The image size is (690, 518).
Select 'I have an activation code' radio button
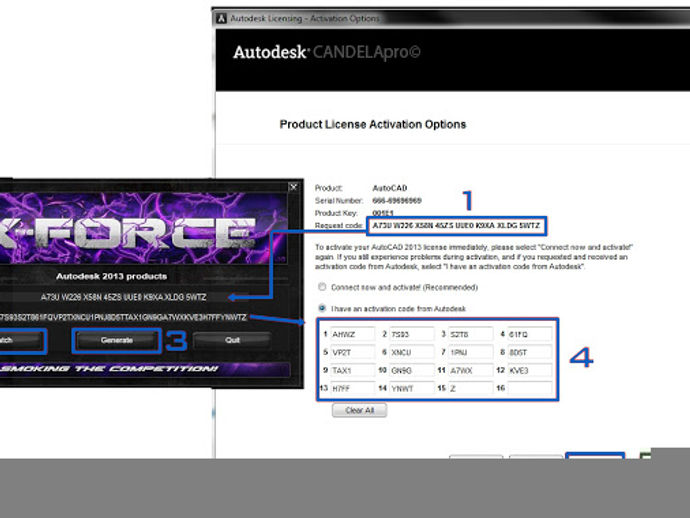(x=322, y=308)
